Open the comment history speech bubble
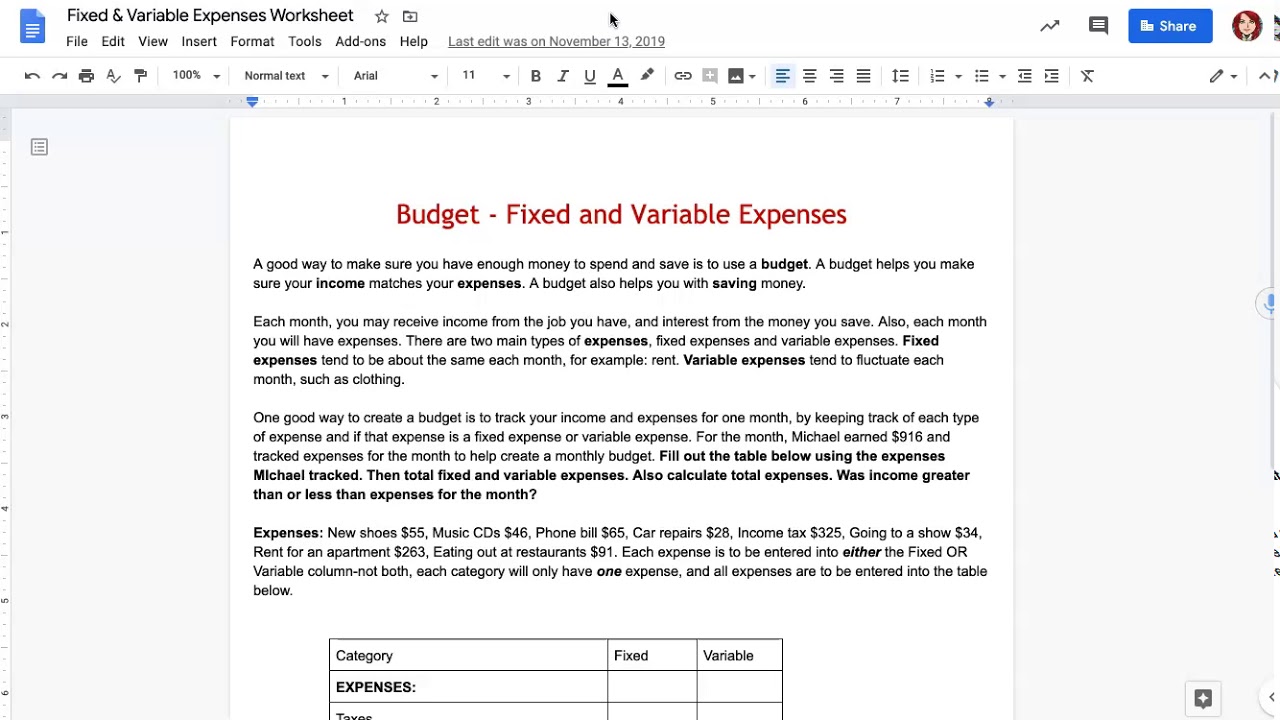Viewport: 1280px width, 720px height. (1098, 26)
